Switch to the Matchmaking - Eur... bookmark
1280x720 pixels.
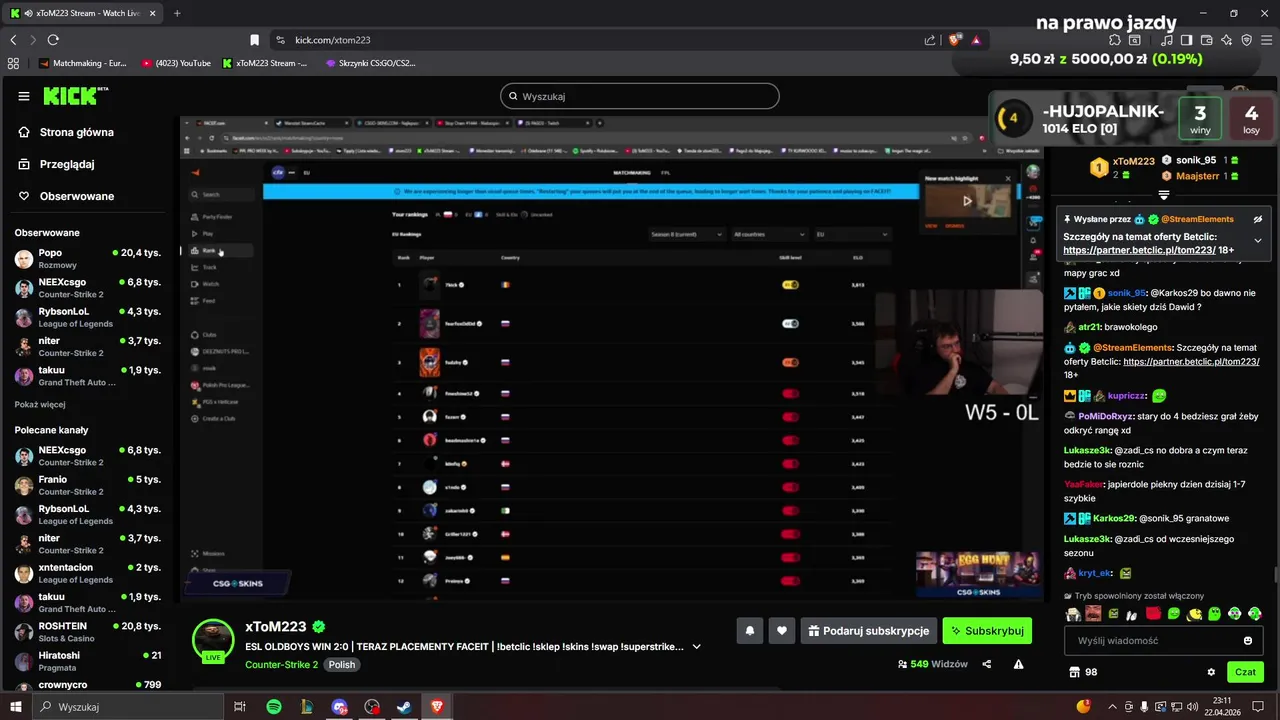[x=83, y=63]
